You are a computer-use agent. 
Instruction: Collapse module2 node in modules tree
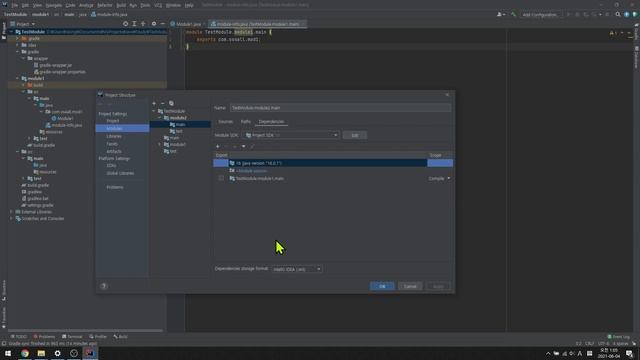coord(160,118)
